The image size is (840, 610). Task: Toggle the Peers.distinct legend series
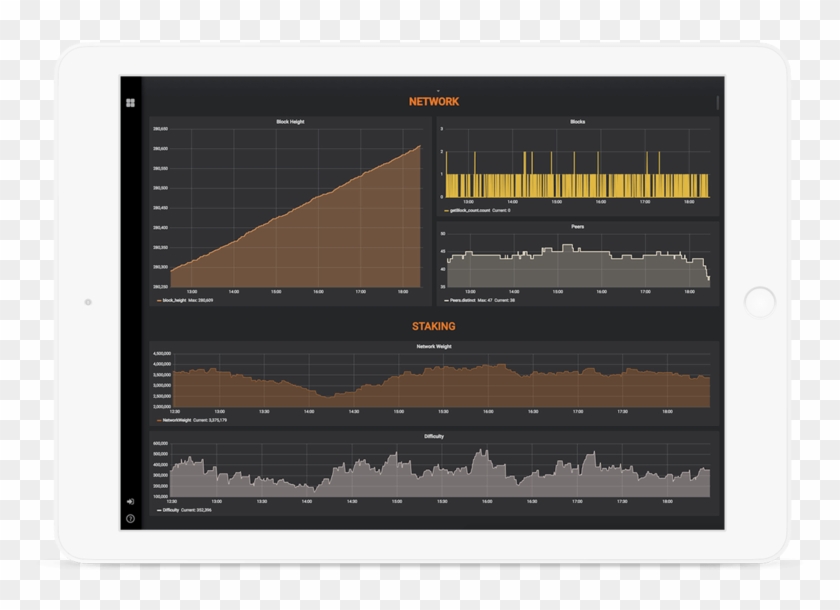coord(467,300)
